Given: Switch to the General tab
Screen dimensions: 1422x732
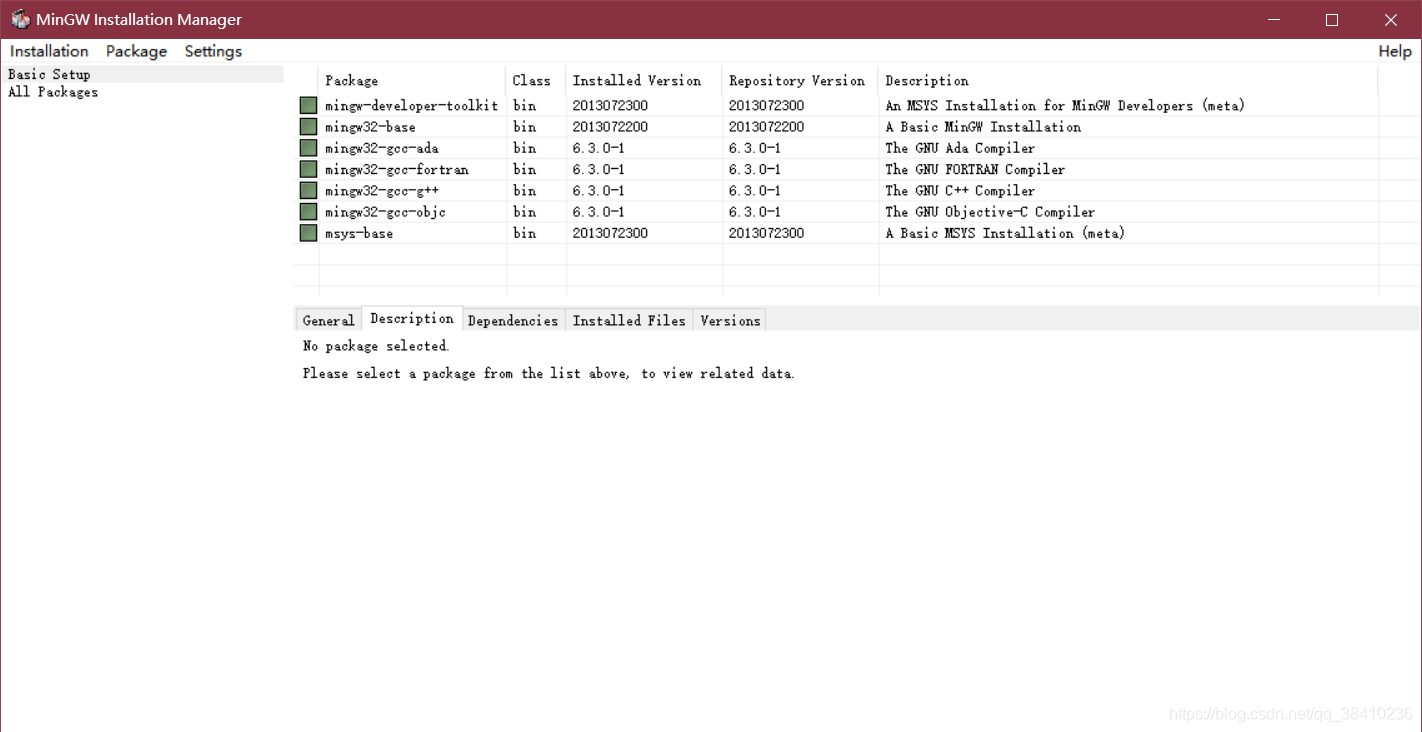Looking at the screenshot, I should 328,320.
